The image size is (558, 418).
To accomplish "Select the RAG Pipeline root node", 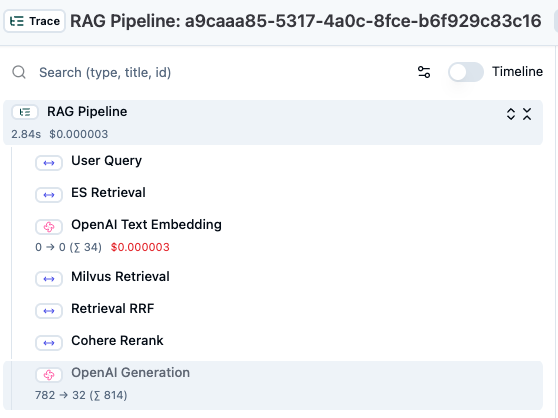I will (273, 122).
